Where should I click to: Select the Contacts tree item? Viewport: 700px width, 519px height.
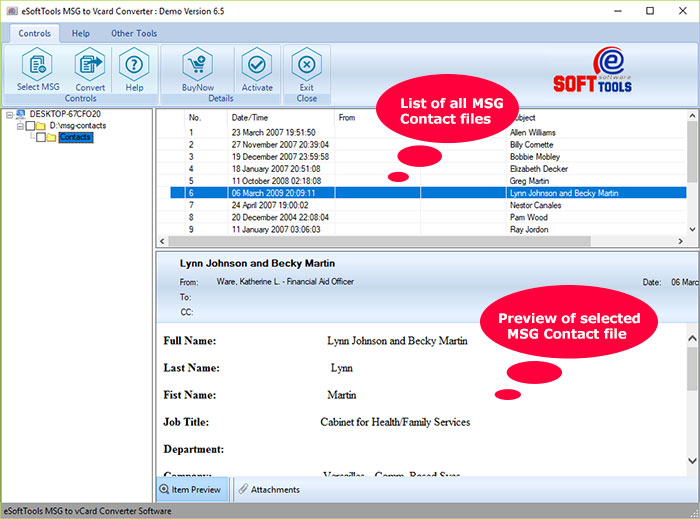pyautogui.click(x=75, y=137)
